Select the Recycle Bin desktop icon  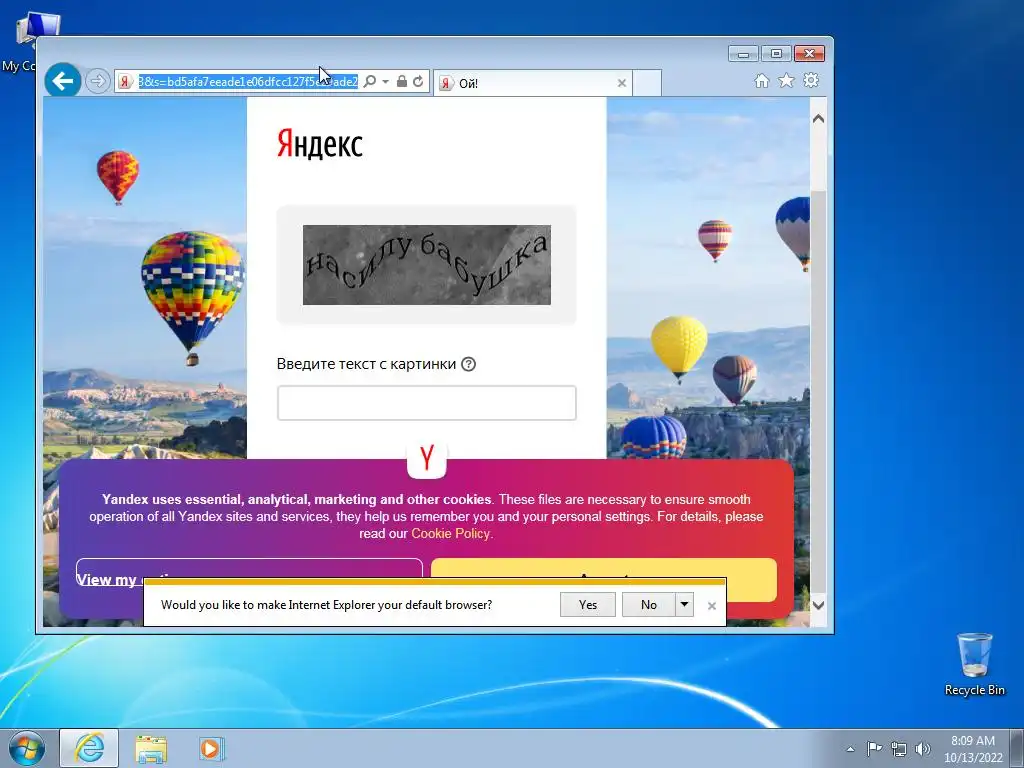(975, 664)
